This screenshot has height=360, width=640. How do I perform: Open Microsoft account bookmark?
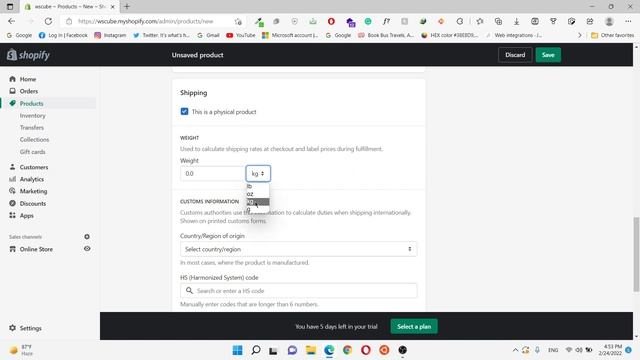(x=290, y=36)
